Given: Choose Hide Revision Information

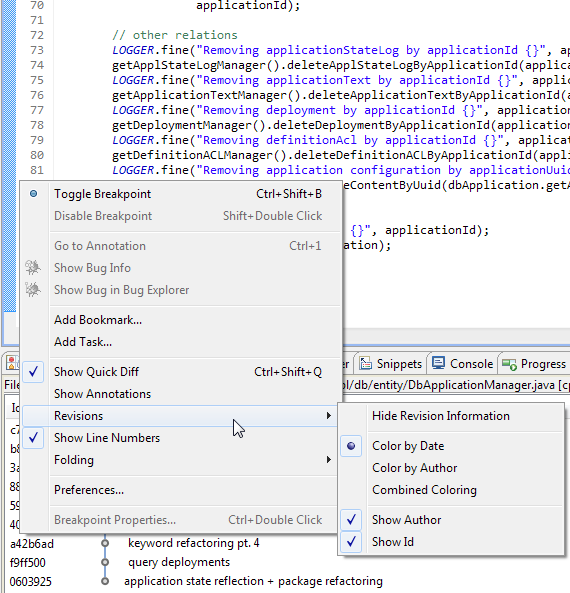Looking at the screenshot, I should (x=451, y=416).
